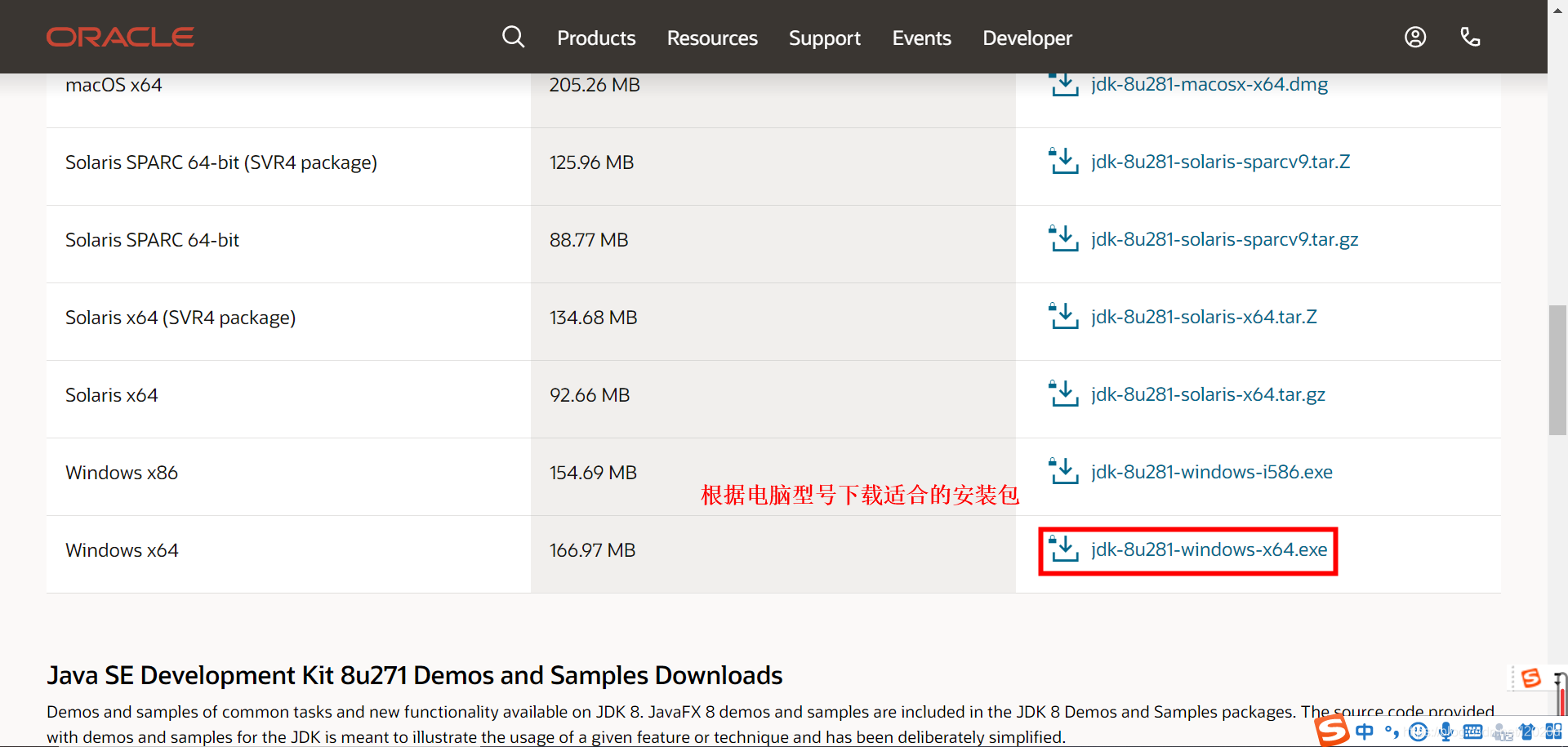Open the Products menu

(596, 38)
